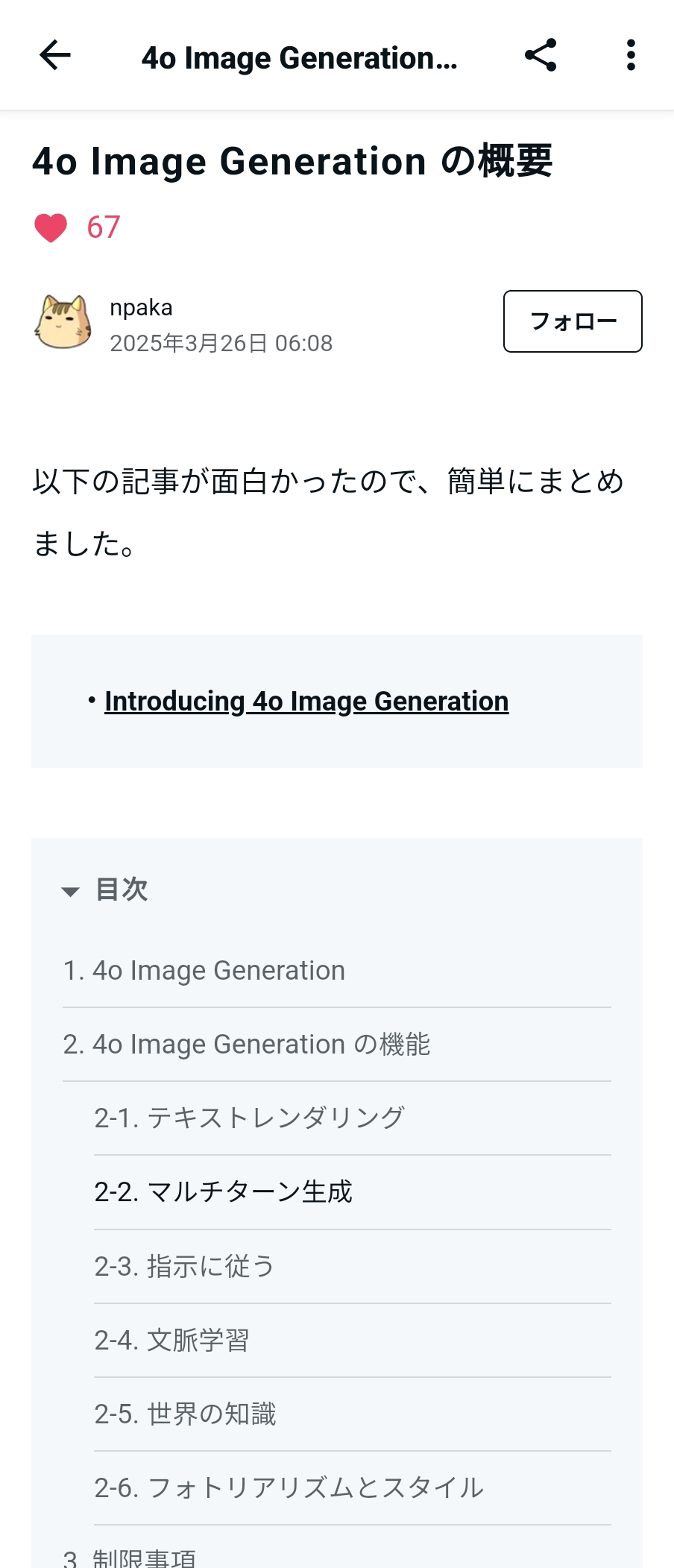Tap the back arrow icon
This screenshot has height=1568, width=674.
[x=54, y=55]
